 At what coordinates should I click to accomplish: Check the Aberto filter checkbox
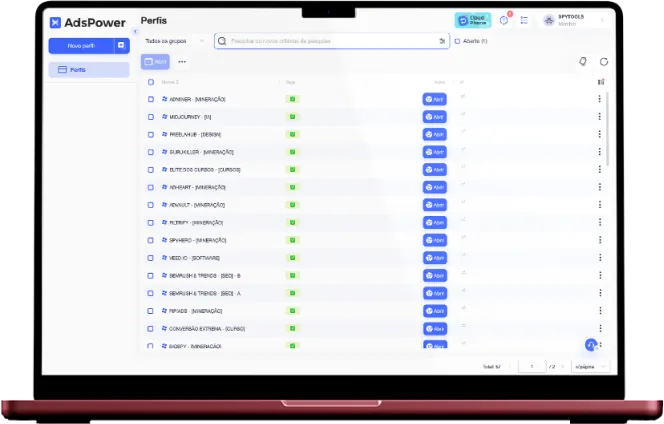pyautogui.click(x=457, y=41)
